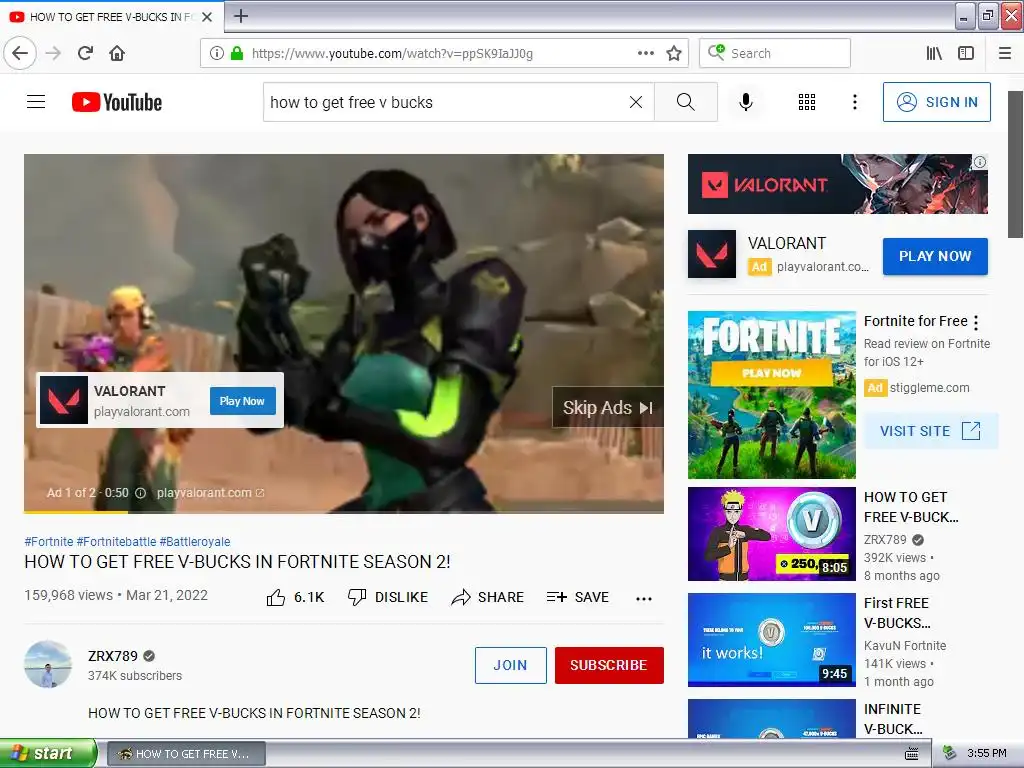The width and height of the screenshot is (1024, 768).
Task: Click the Valorant logo in video overlay ad
Action: pos(64,400)
